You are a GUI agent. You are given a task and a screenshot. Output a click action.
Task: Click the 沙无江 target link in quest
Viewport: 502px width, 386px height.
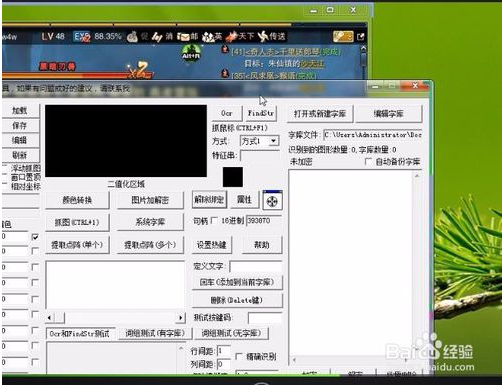(x=312, y=63)
